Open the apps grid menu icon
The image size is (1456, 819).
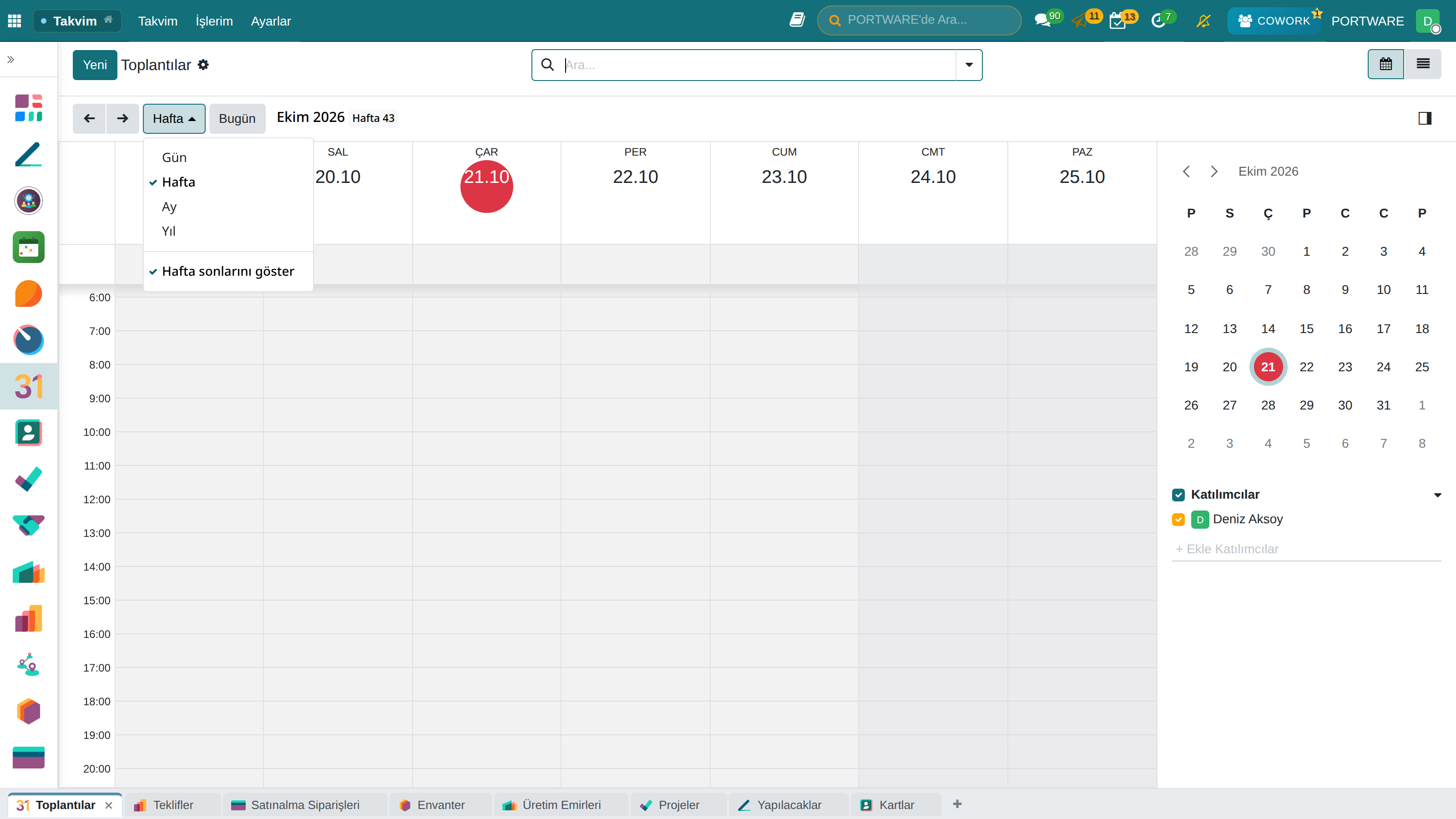coord(15,21)
